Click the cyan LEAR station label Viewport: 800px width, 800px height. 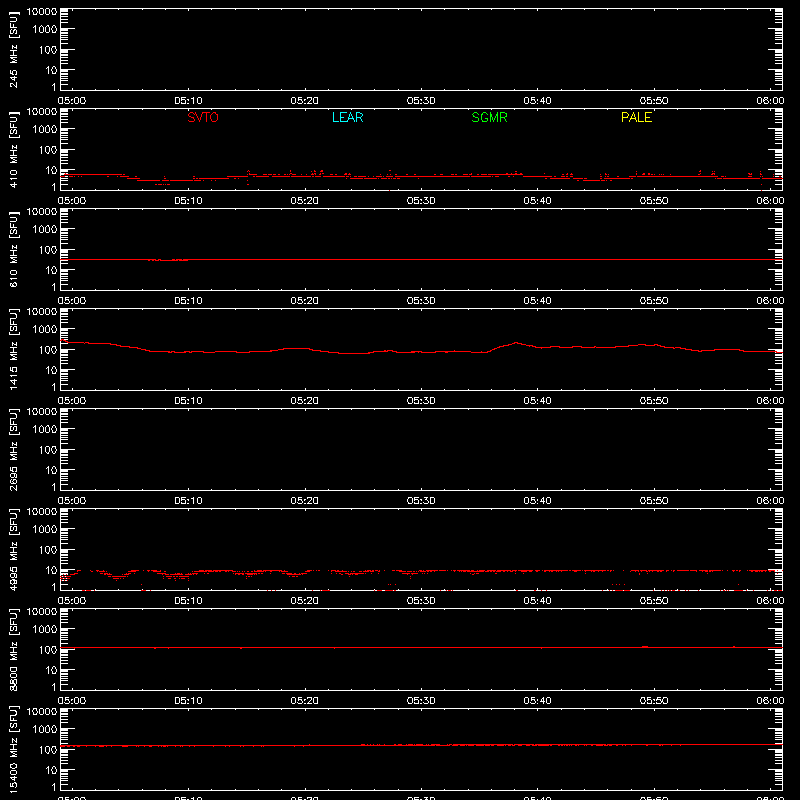347,117
